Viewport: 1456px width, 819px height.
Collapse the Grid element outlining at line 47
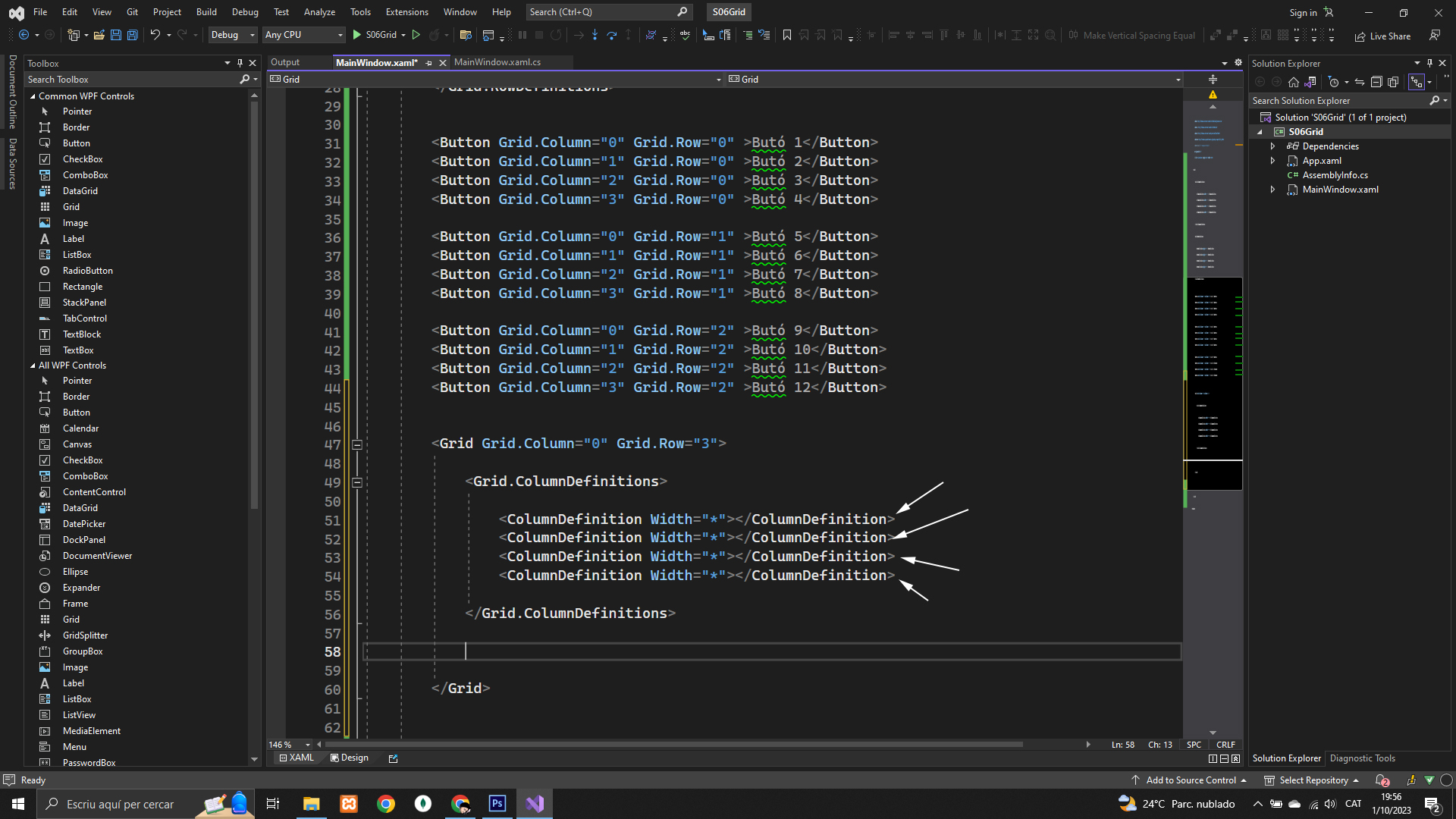coord(357,444)
